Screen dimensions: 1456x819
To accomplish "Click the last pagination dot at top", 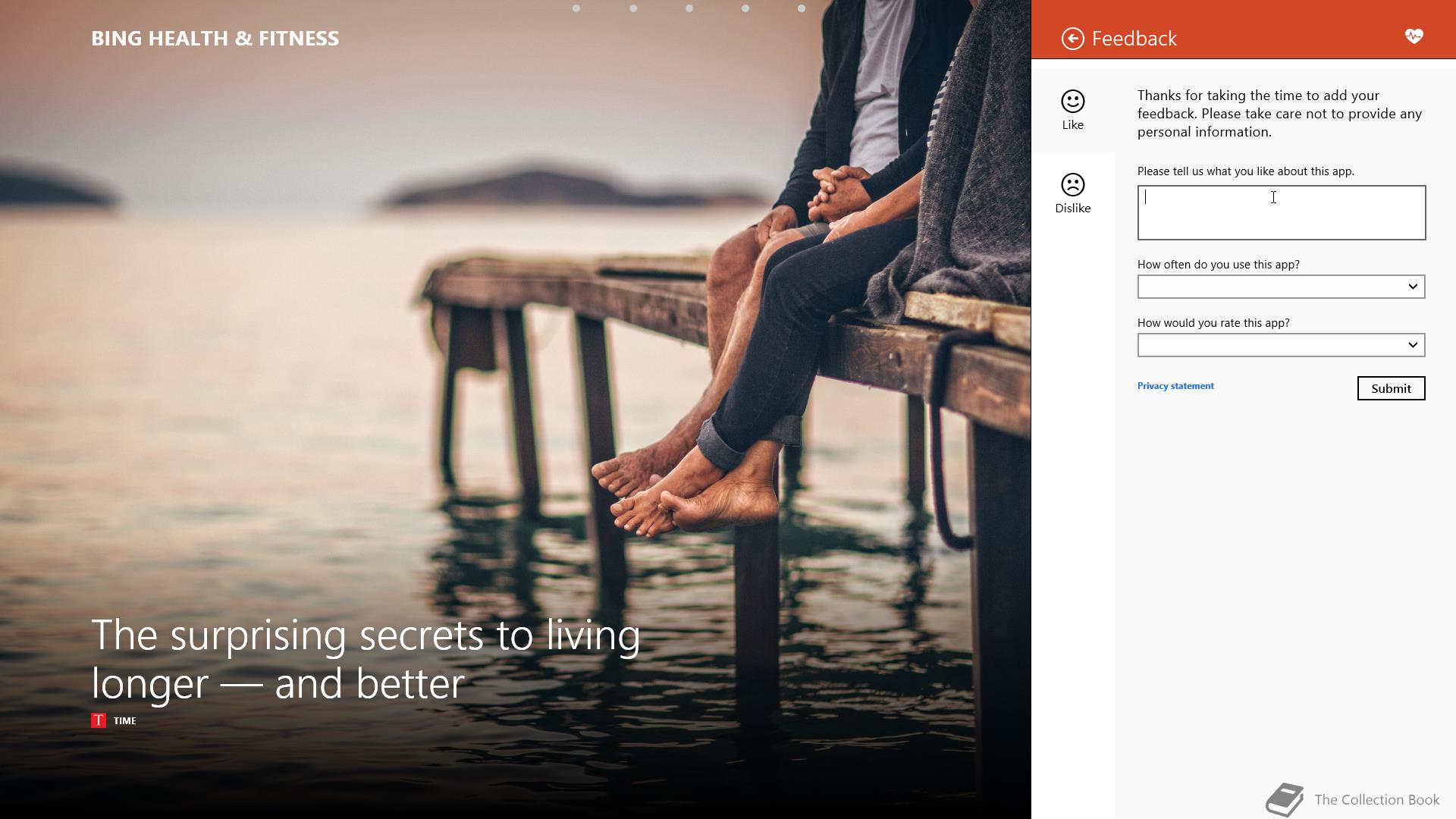I will (801, 8).
